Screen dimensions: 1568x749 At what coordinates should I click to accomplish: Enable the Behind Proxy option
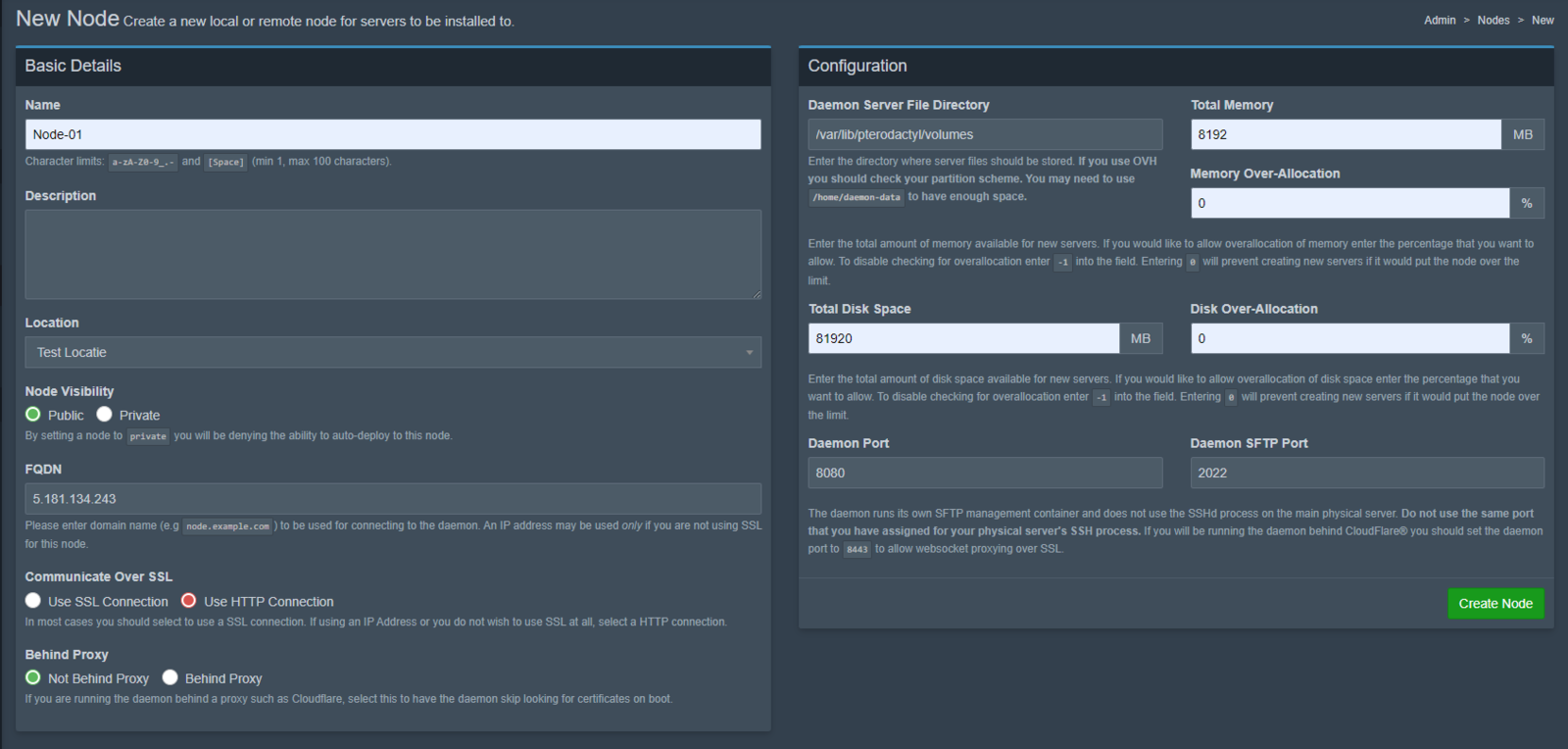tap(171, 677)
